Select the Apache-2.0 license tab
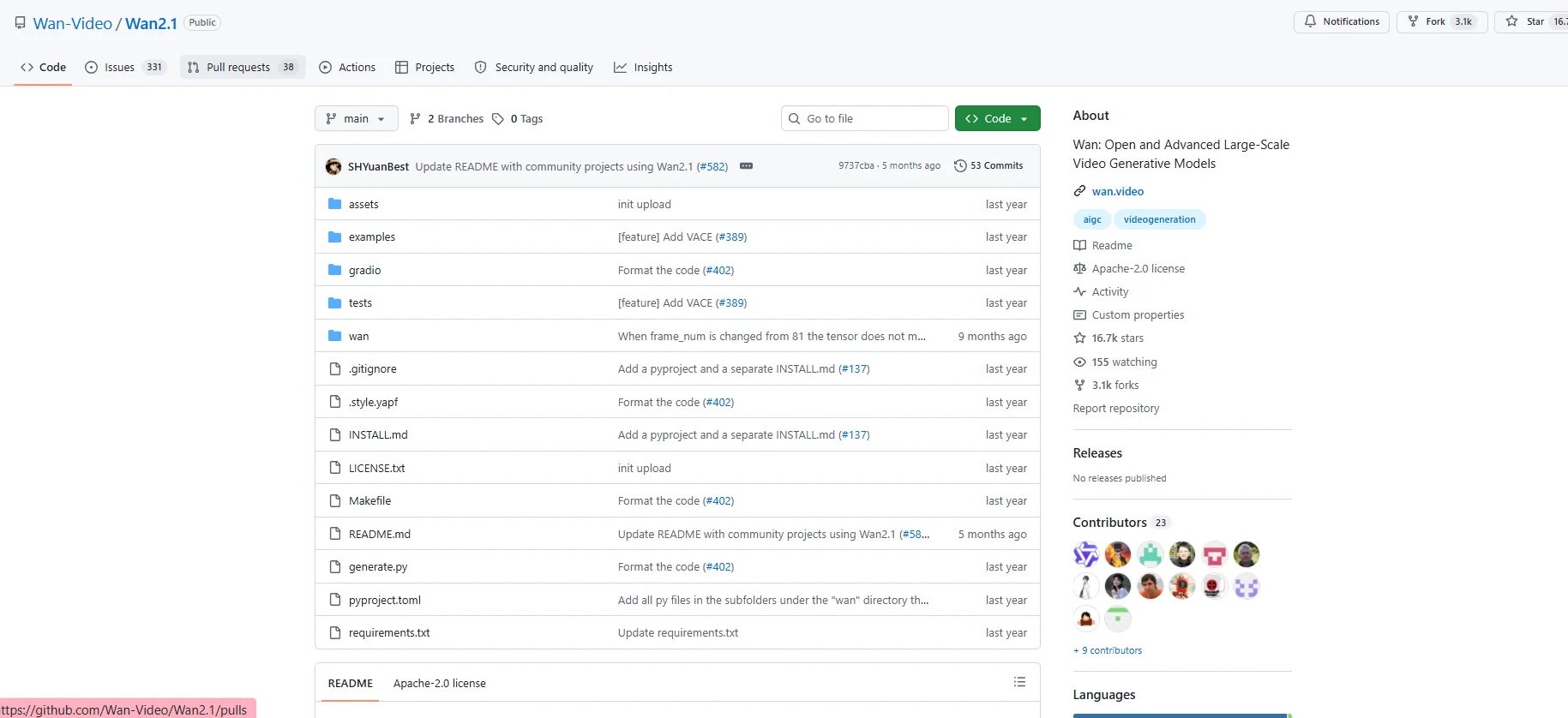This screenshot has width=1568, height=718. tap(440, 683)
